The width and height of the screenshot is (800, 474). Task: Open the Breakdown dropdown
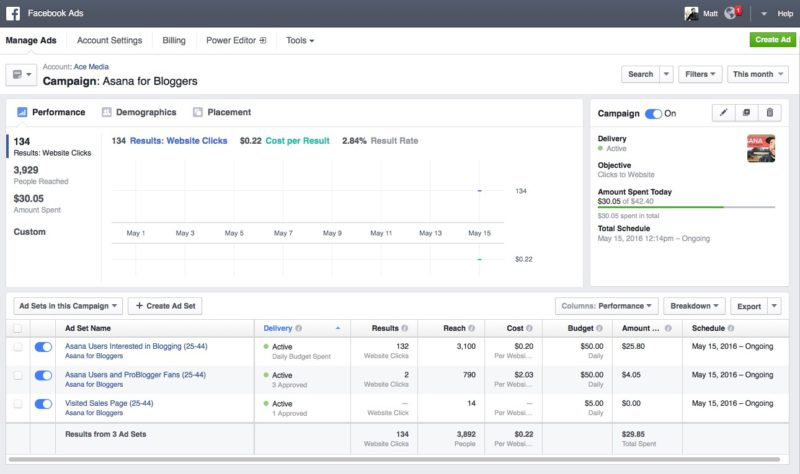coord(694,306)
